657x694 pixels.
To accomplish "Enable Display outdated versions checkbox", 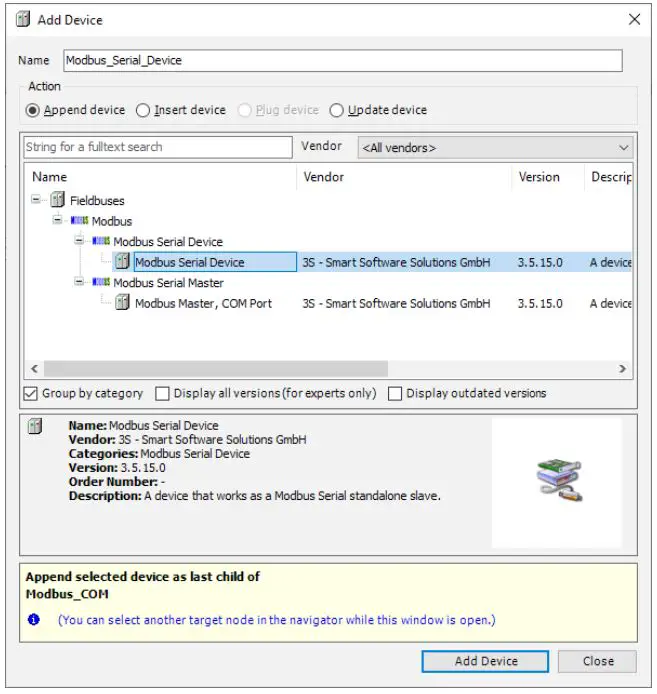I will pyautogui.click(x=395, y=394).
